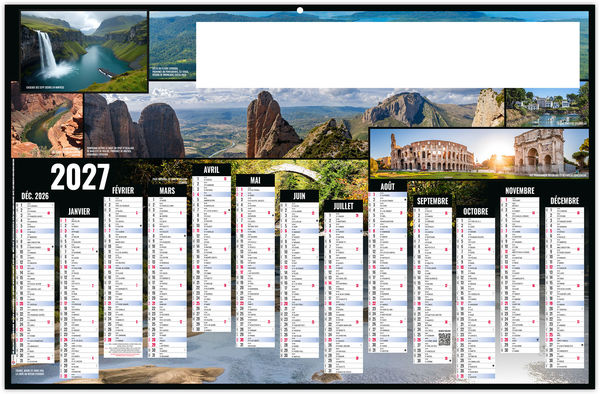Click the blank white advertising banner

click(x=388, y=55)
